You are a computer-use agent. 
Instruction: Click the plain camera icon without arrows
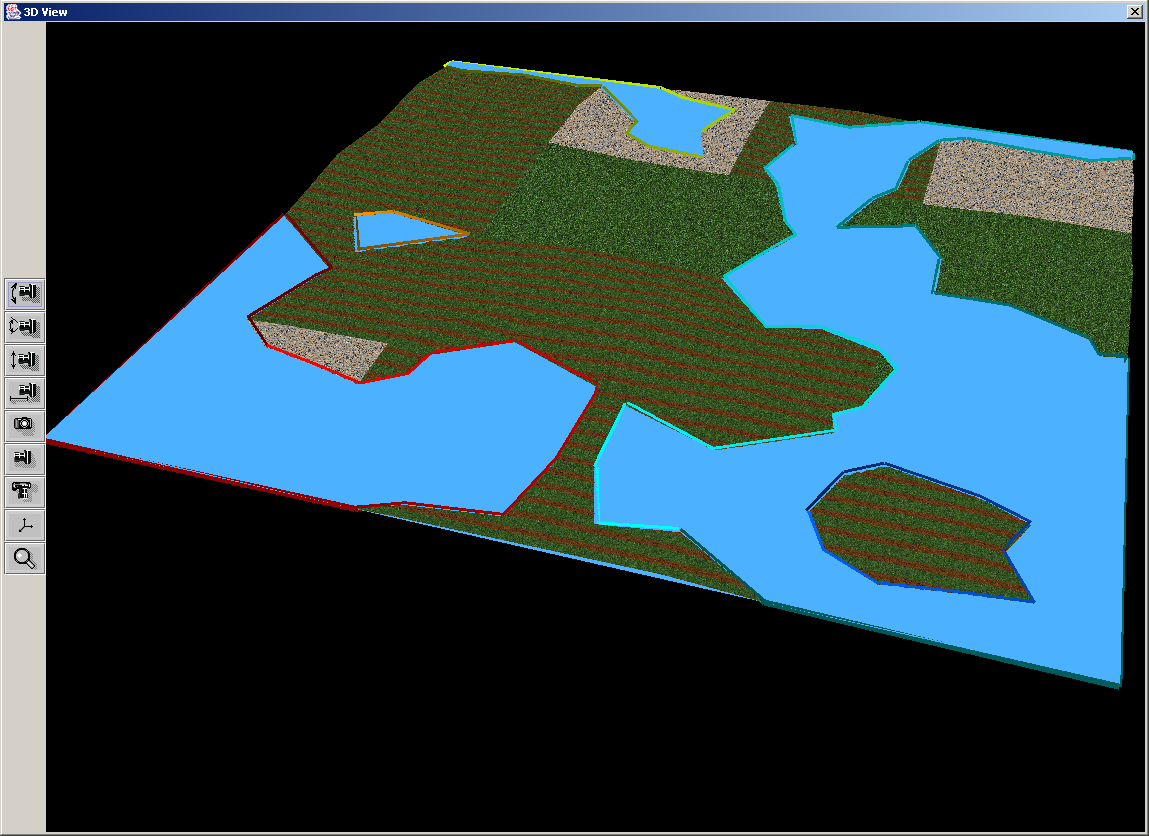pos(25,459)
